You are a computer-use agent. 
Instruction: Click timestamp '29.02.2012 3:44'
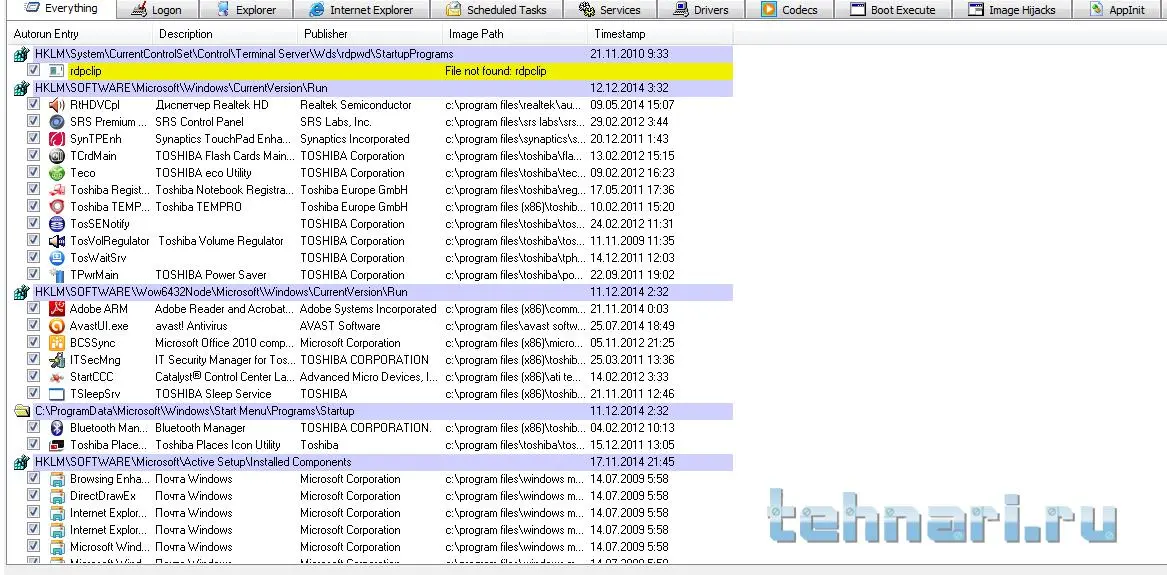[x=629, y=122]
